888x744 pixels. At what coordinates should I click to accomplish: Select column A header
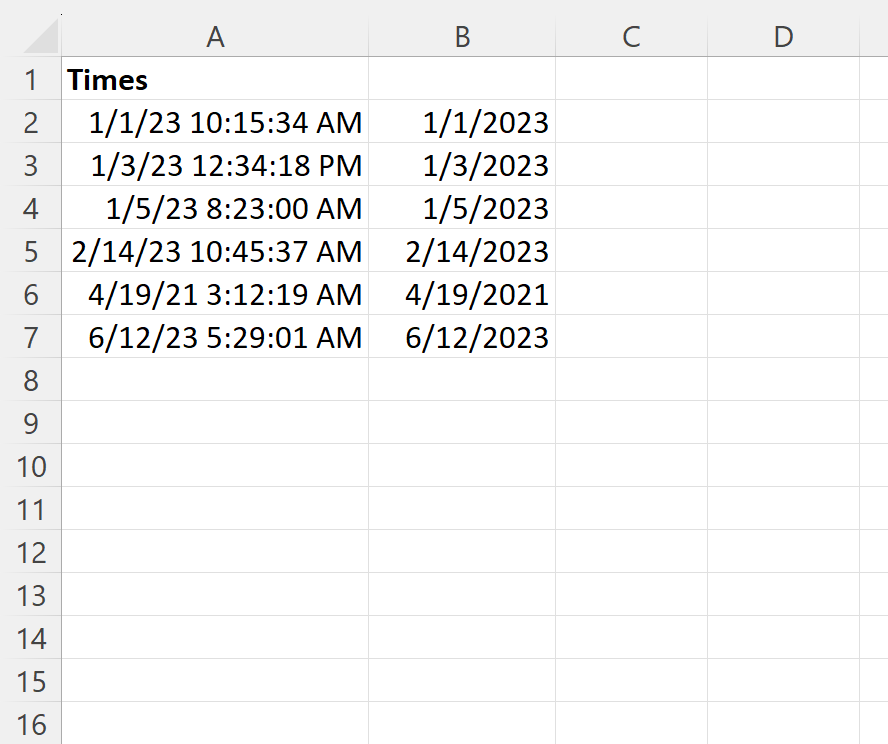pos(215,37)
